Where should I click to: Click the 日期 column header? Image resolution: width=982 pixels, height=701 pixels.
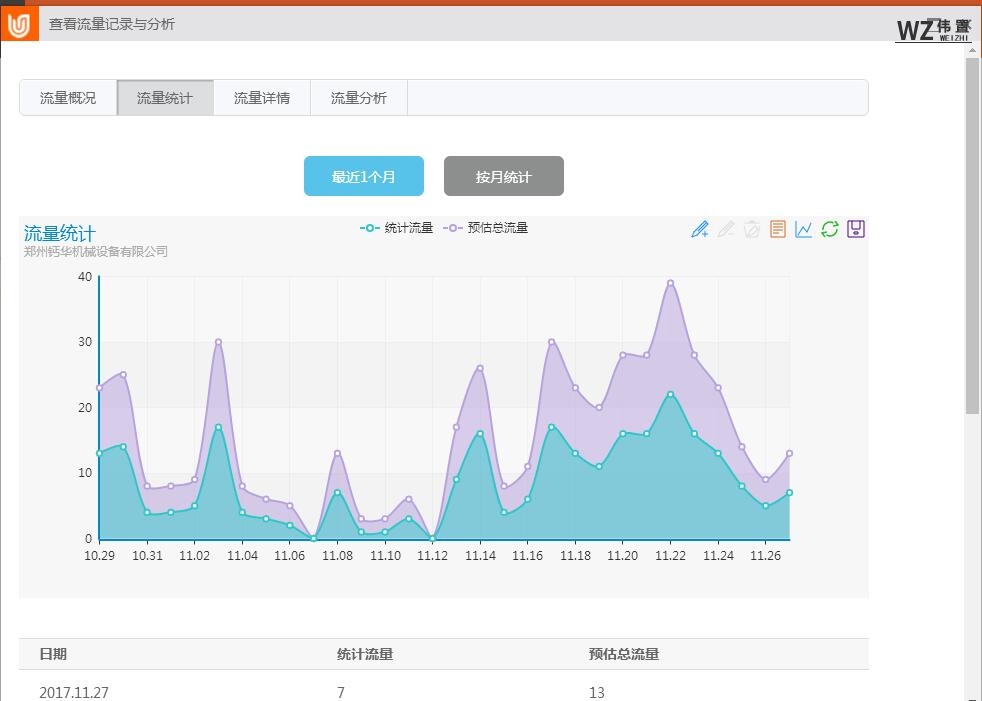pos(53,654)
